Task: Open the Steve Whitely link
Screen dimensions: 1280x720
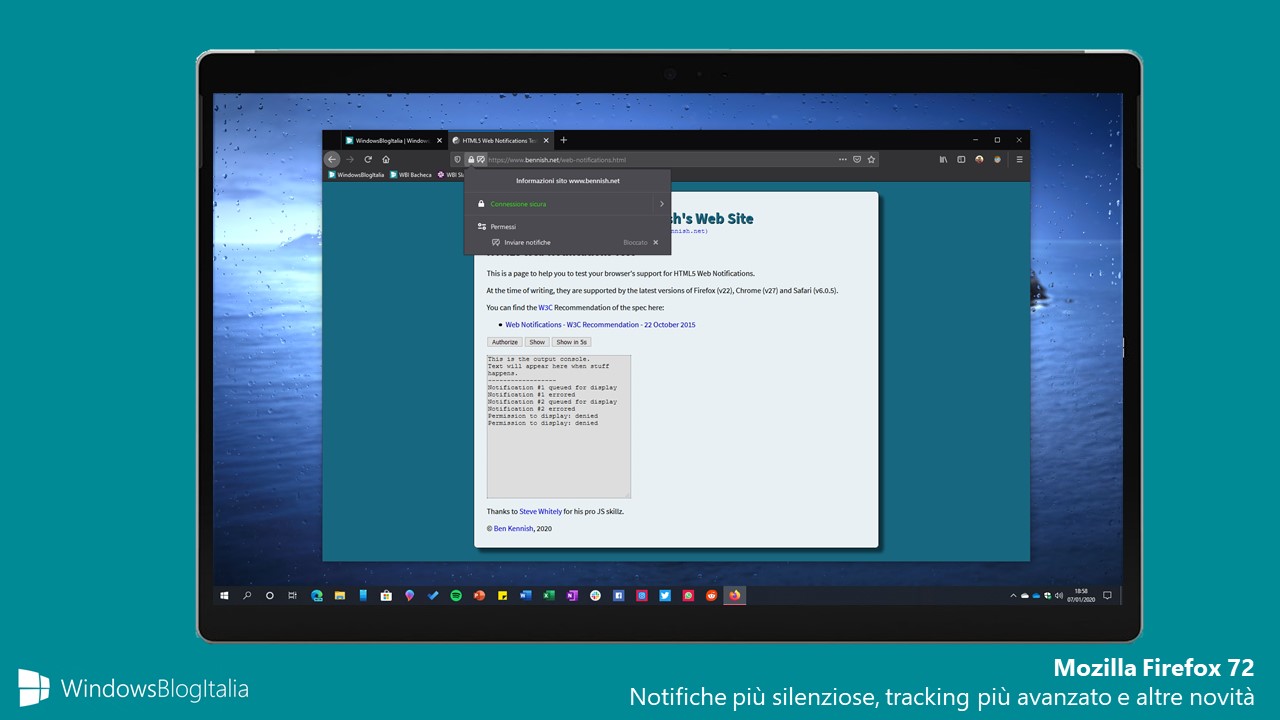Action: point(540,511)
